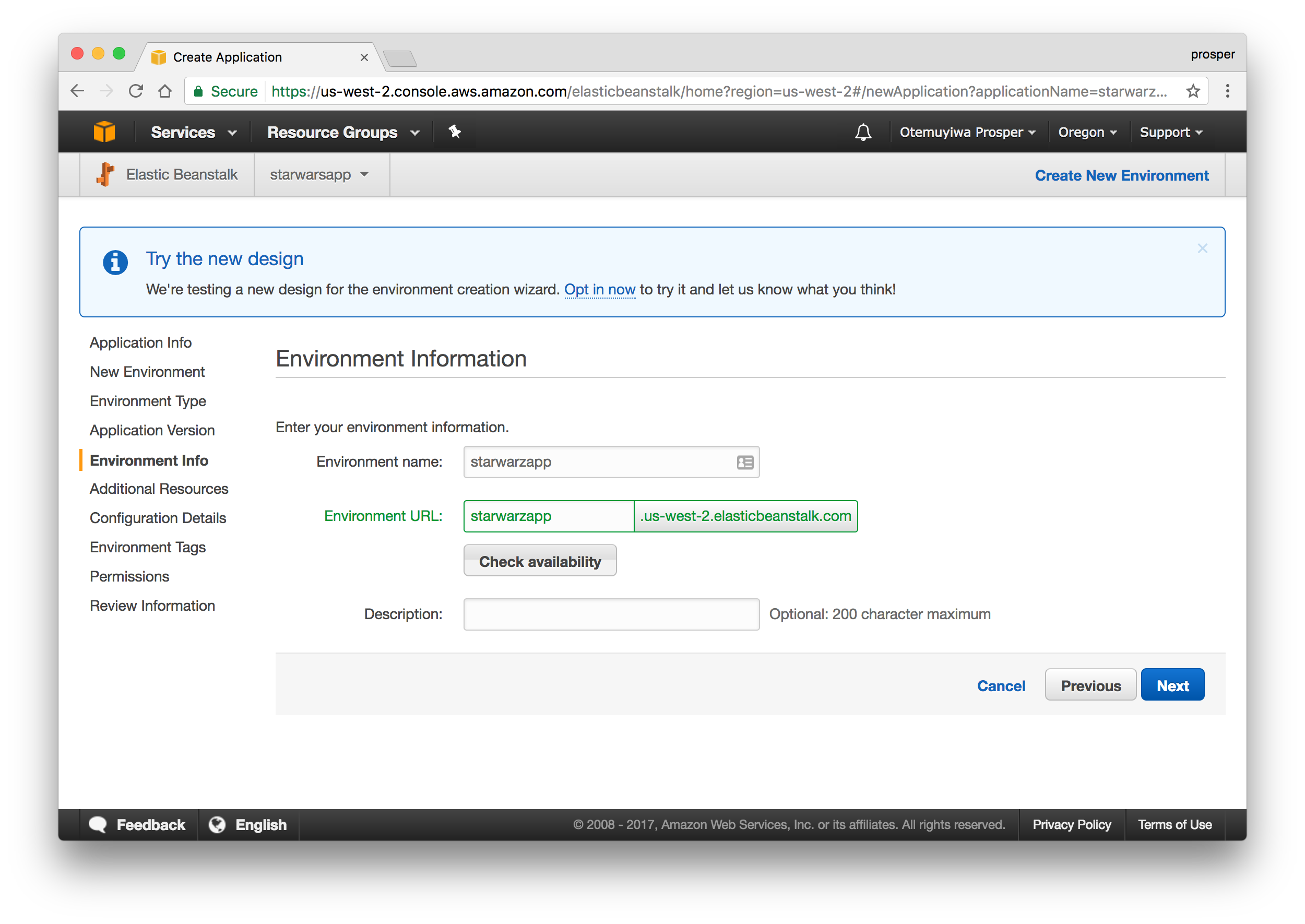
Task: Open the Otemuyiwa Prosper account menu
Action: tap(967, 132)
